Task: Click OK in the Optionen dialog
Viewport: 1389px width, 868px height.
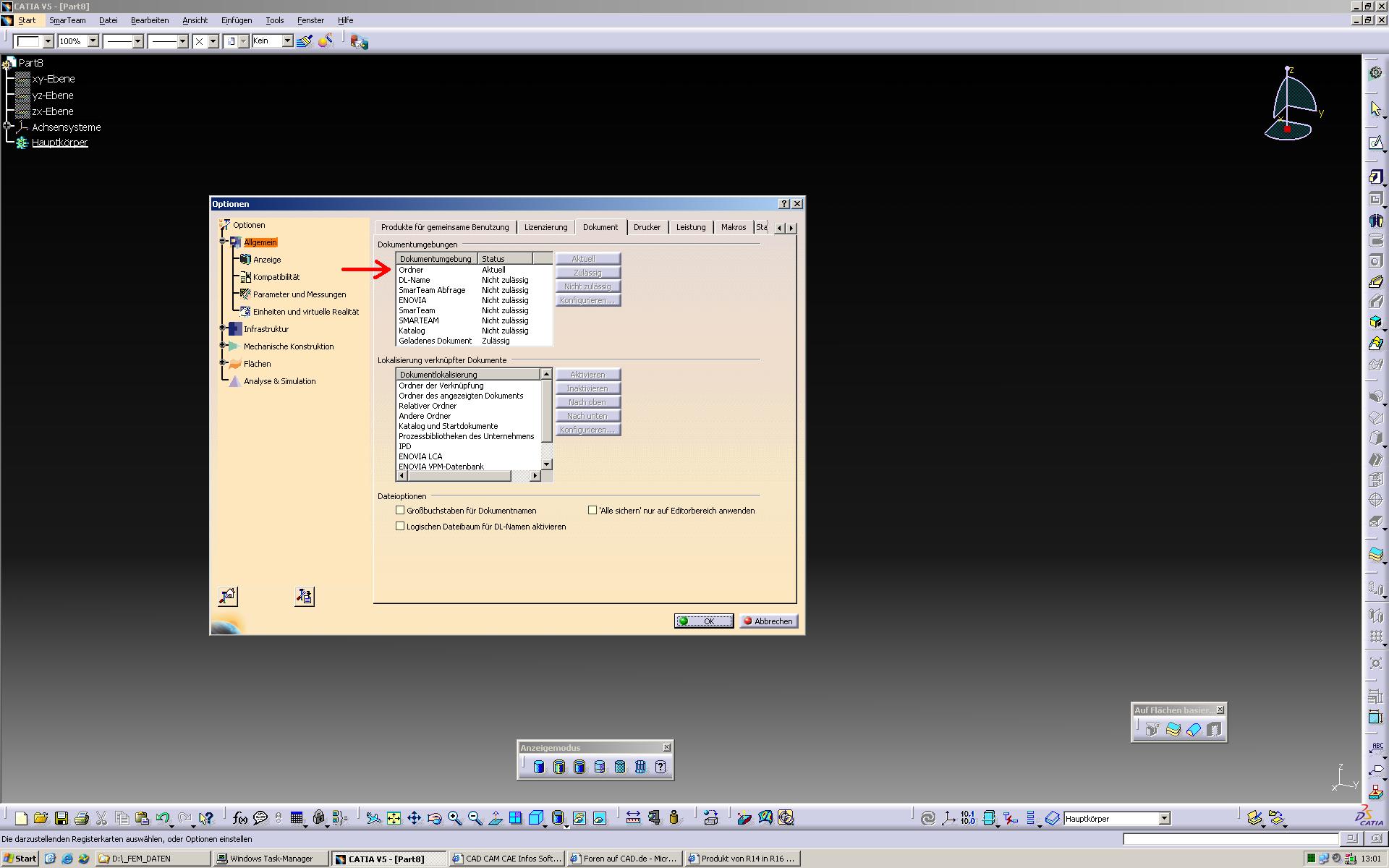Action: [704, 621]
